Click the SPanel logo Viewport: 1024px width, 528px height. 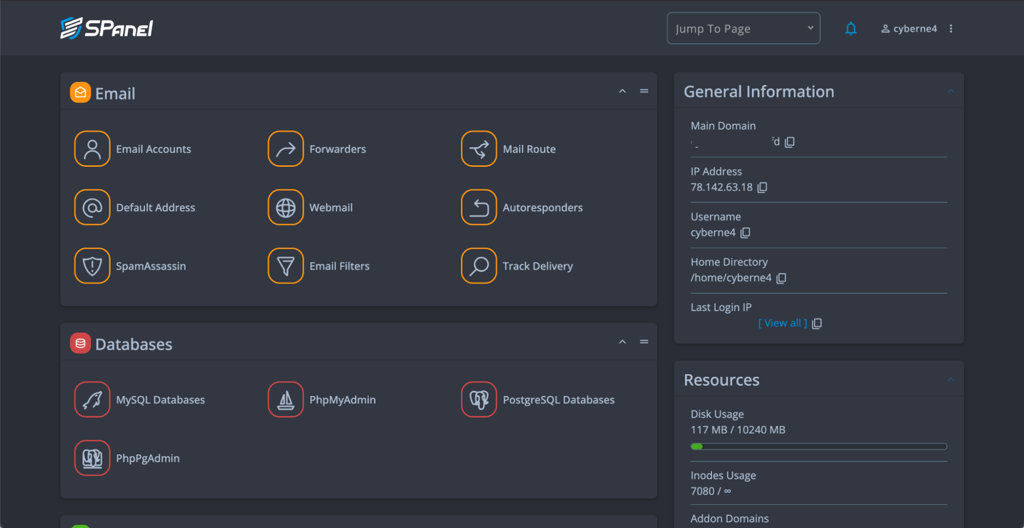(x=106, y=28)
